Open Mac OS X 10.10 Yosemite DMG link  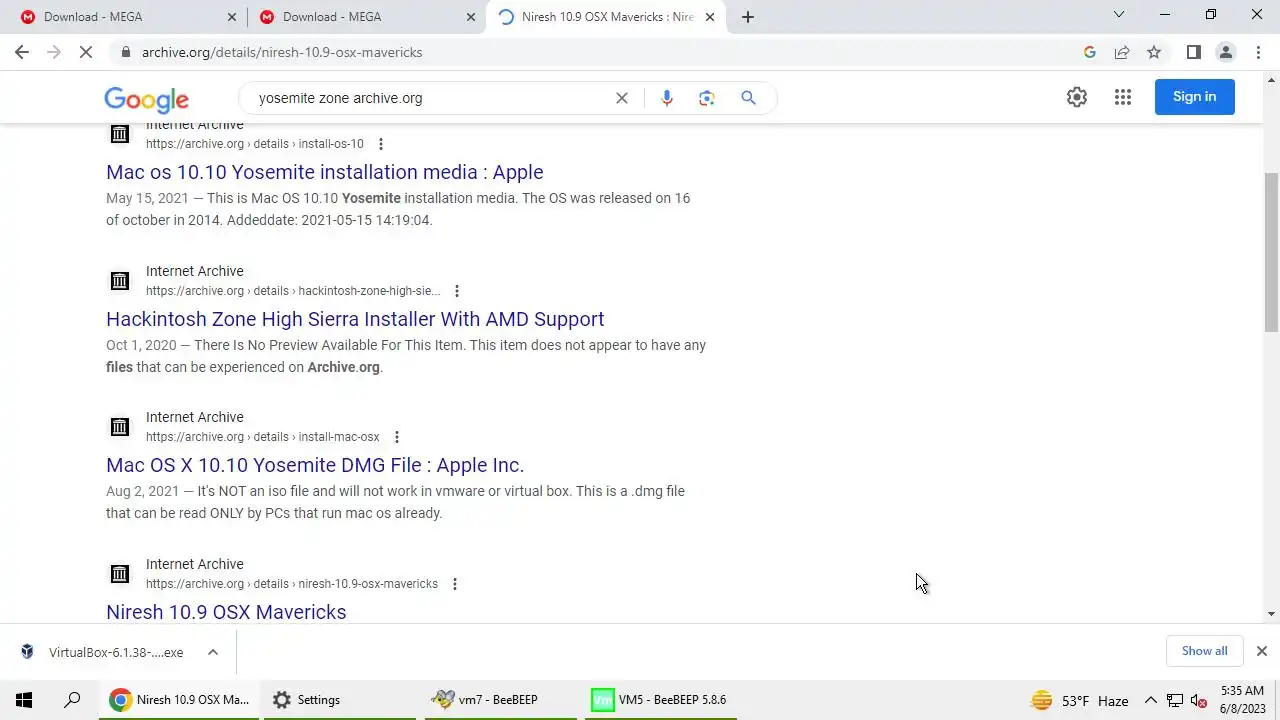click(x=315, y=465)
